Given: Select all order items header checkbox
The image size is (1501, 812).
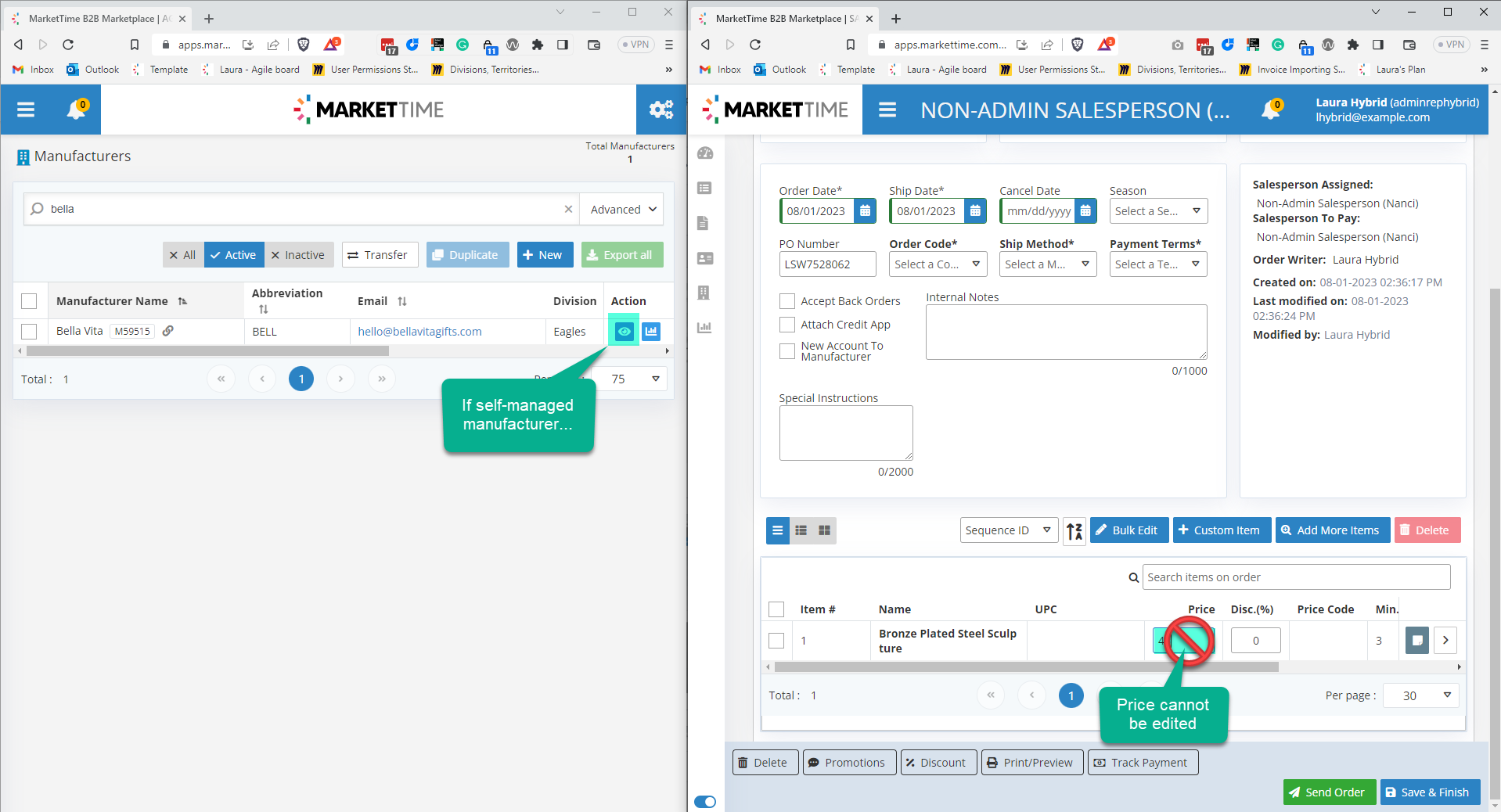Looking at the screenshot, I should click(776, 609).
